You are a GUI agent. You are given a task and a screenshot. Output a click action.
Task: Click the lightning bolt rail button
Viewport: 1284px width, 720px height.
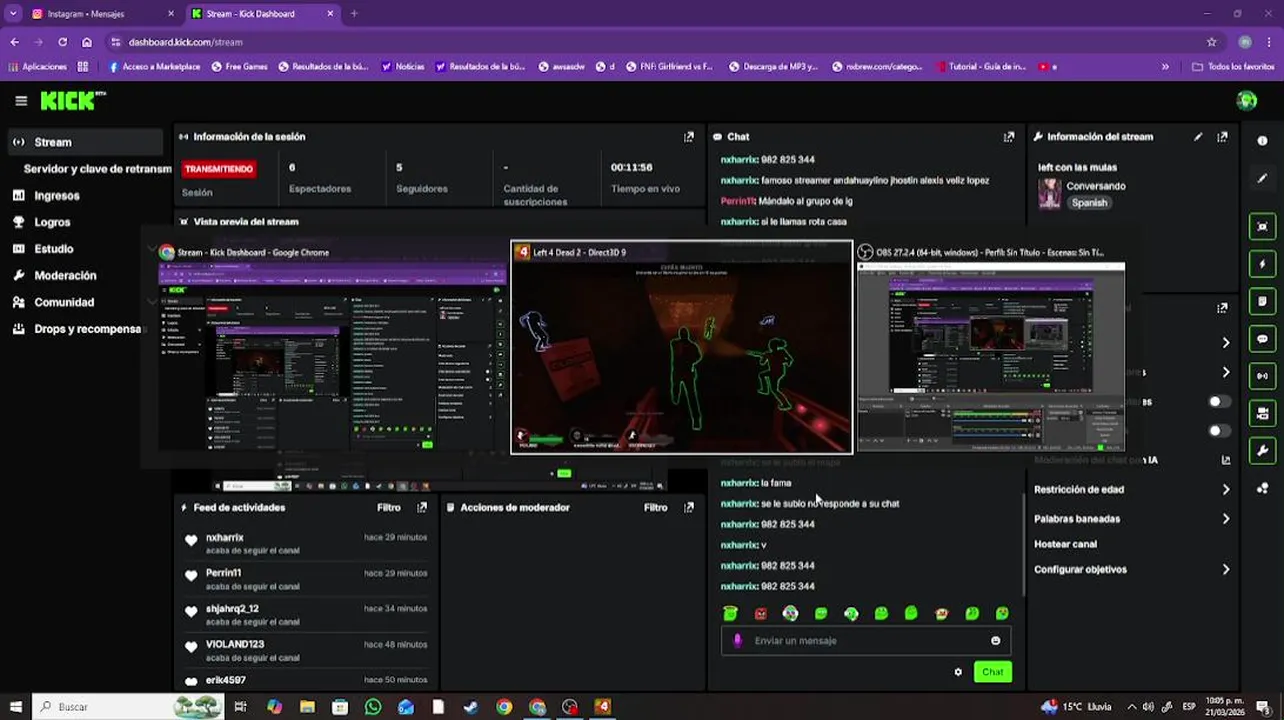point(1262,265)
